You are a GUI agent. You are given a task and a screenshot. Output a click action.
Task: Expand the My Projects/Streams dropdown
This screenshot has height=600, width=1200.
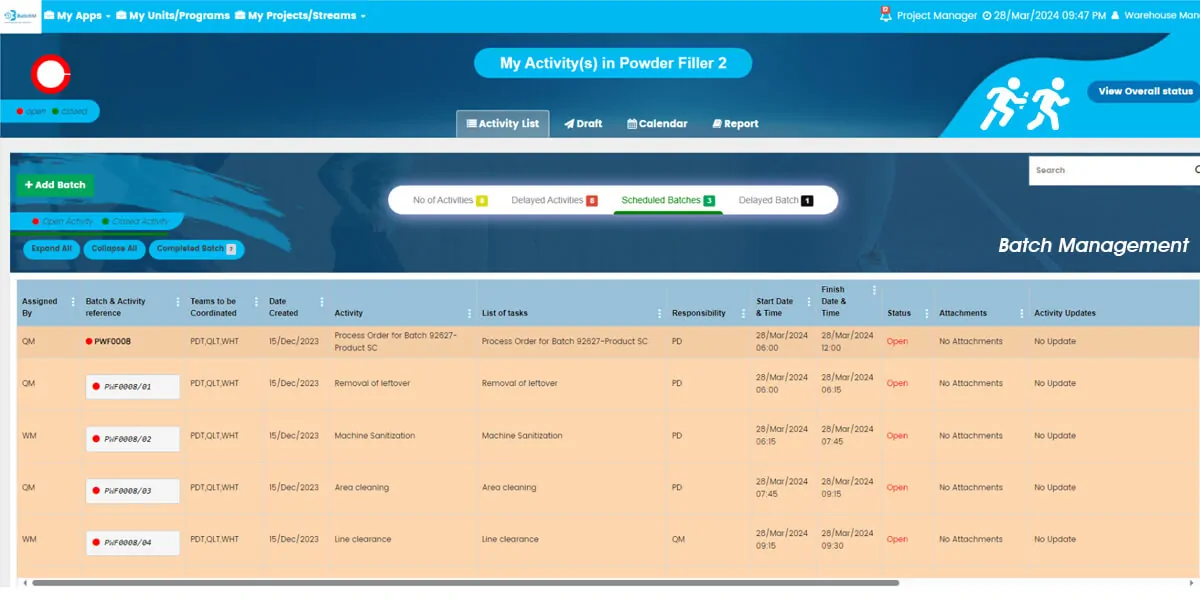301,16
